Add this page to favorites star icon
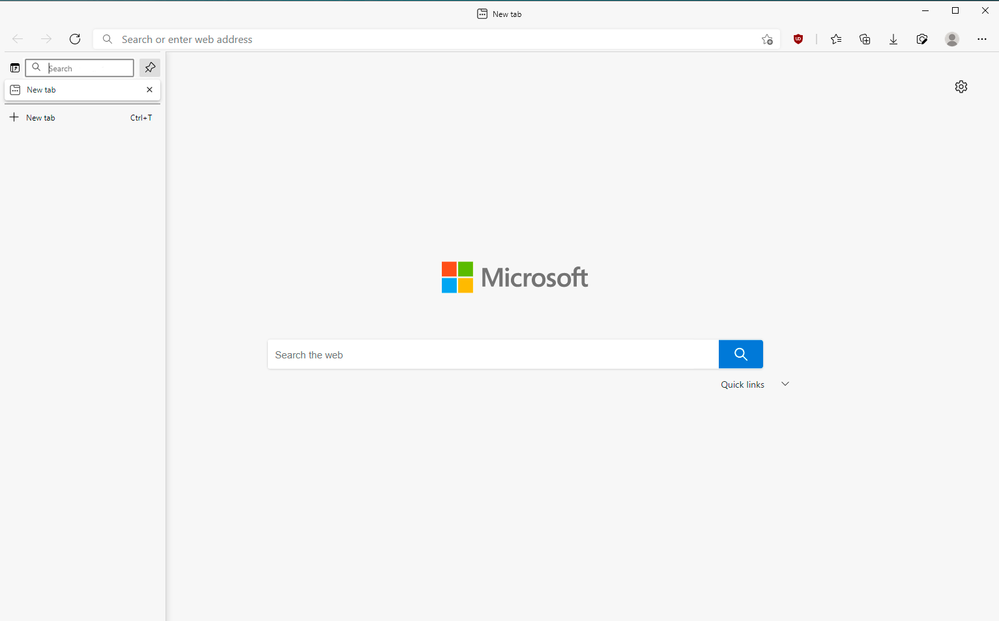 (767, 39)
